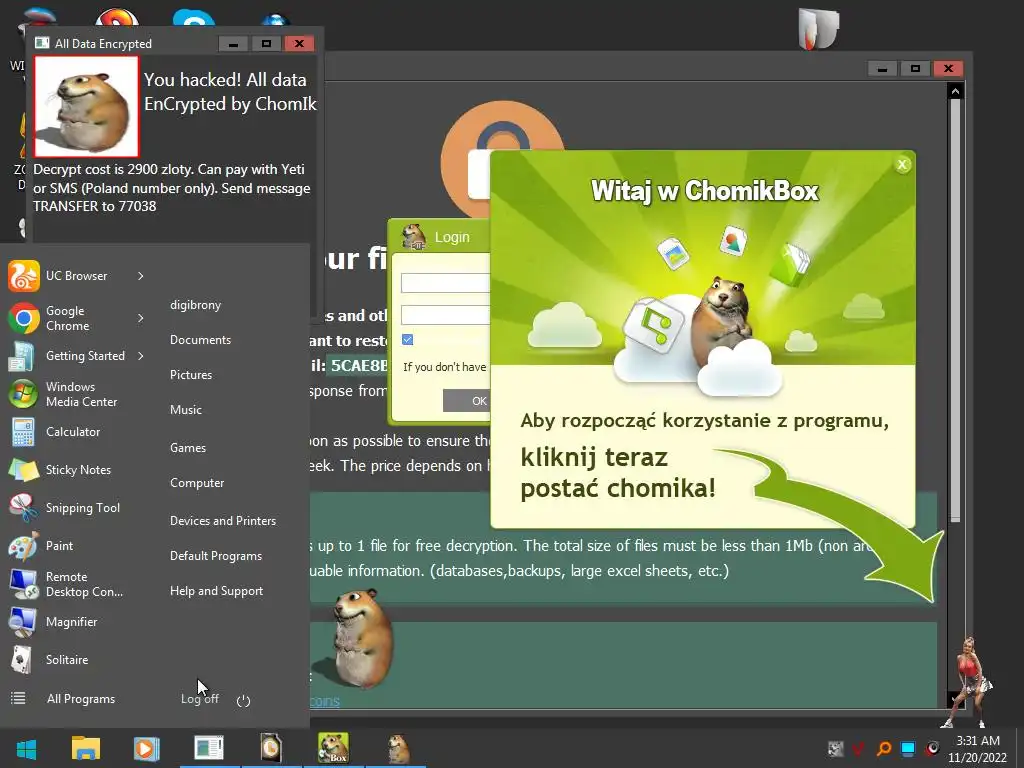Screen dimensions: 1024x768
Task: Open Computer from Start menu
Action: 197,483
